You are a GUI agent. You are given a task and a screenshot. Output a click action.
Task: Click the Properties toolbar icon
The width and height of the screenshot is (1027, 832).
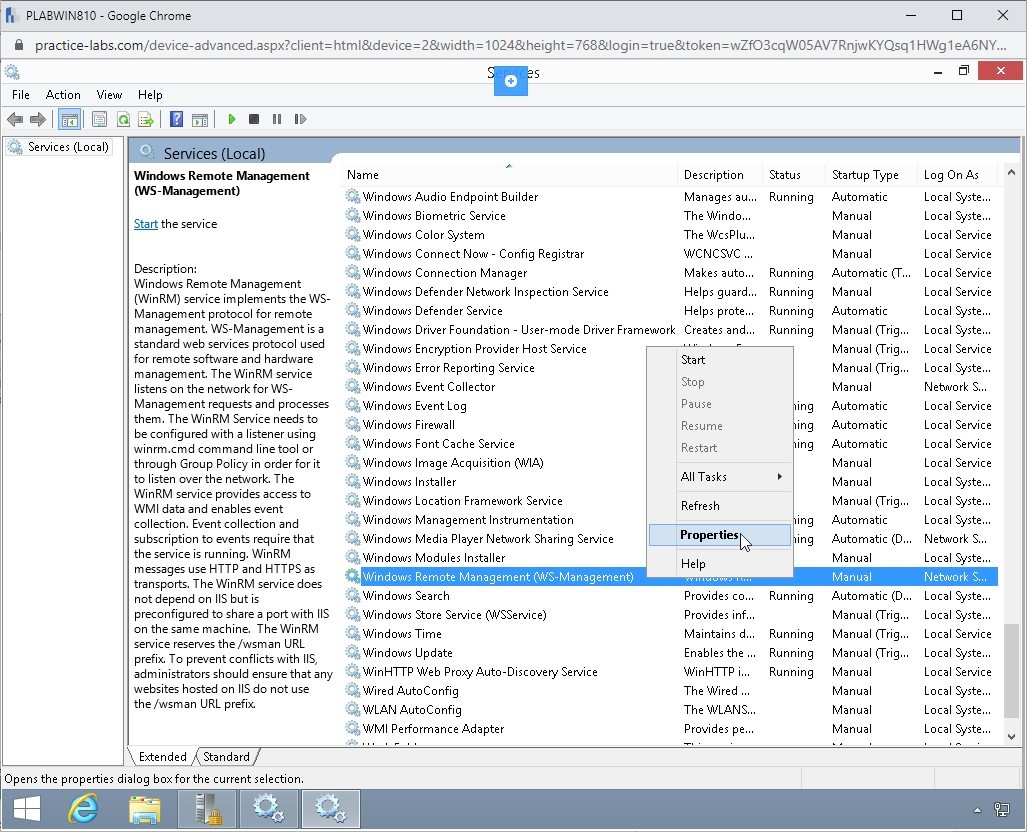coord(100,119)
